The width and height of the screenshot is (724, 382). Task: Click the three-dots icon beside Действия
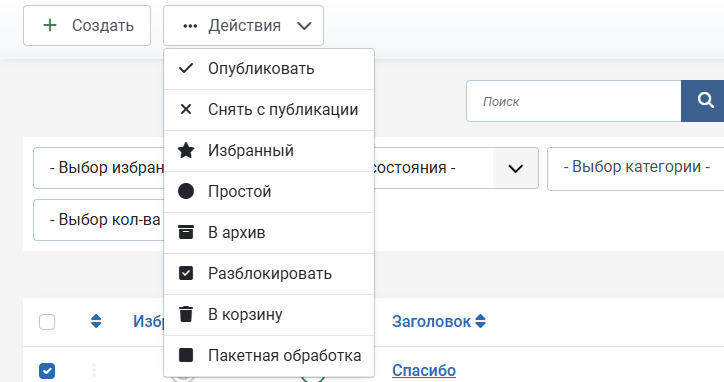point(190,26)
